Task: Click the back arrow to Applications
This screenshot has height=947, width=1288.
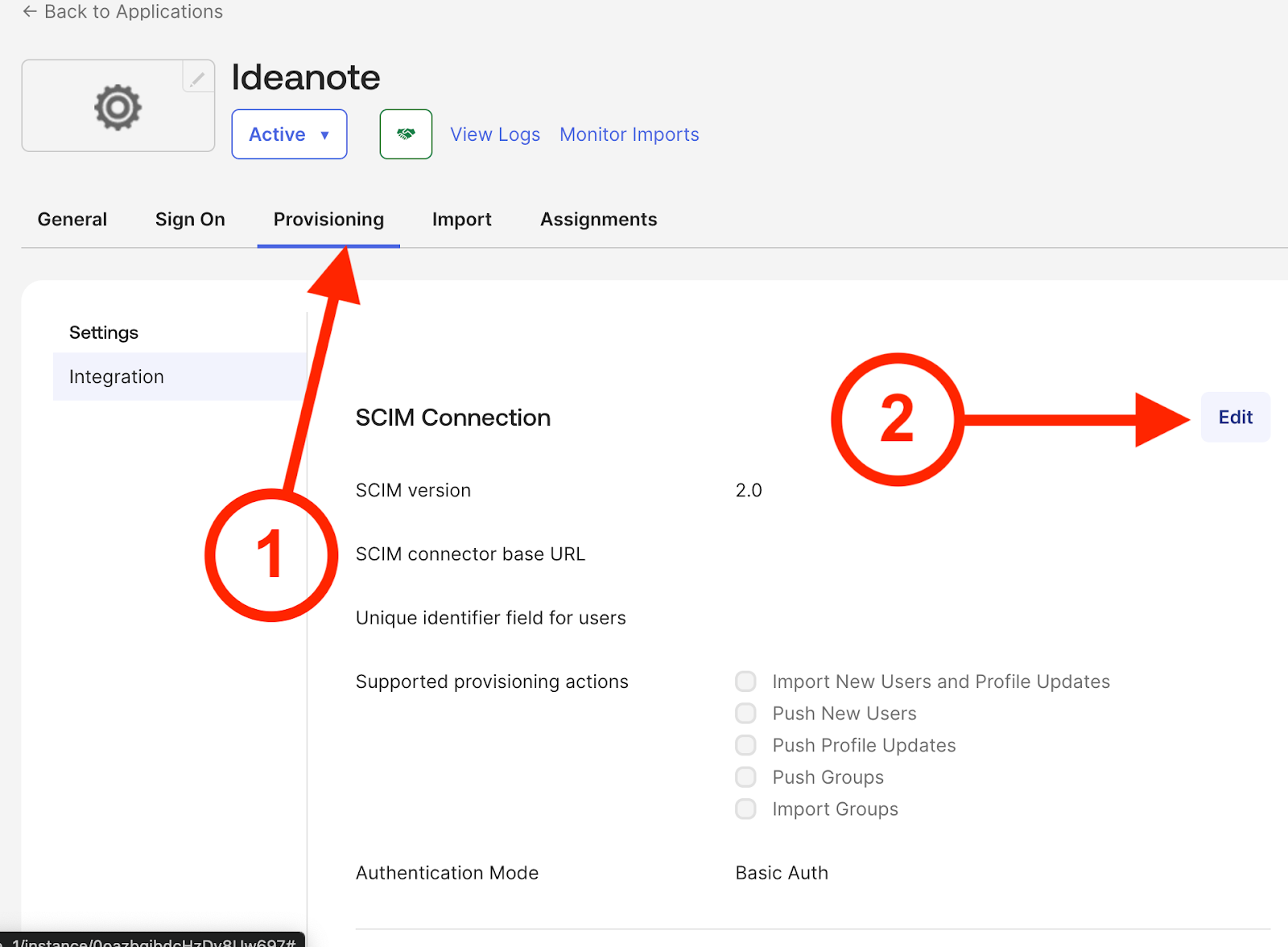Action: click(x=30, y=11)
